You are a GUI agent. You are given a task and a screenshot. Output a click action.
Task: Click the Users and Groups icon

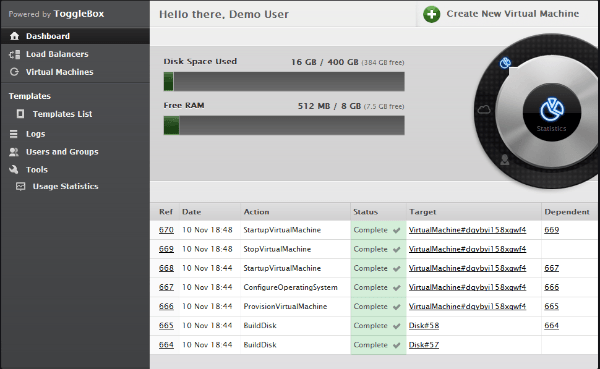(14, 152)
